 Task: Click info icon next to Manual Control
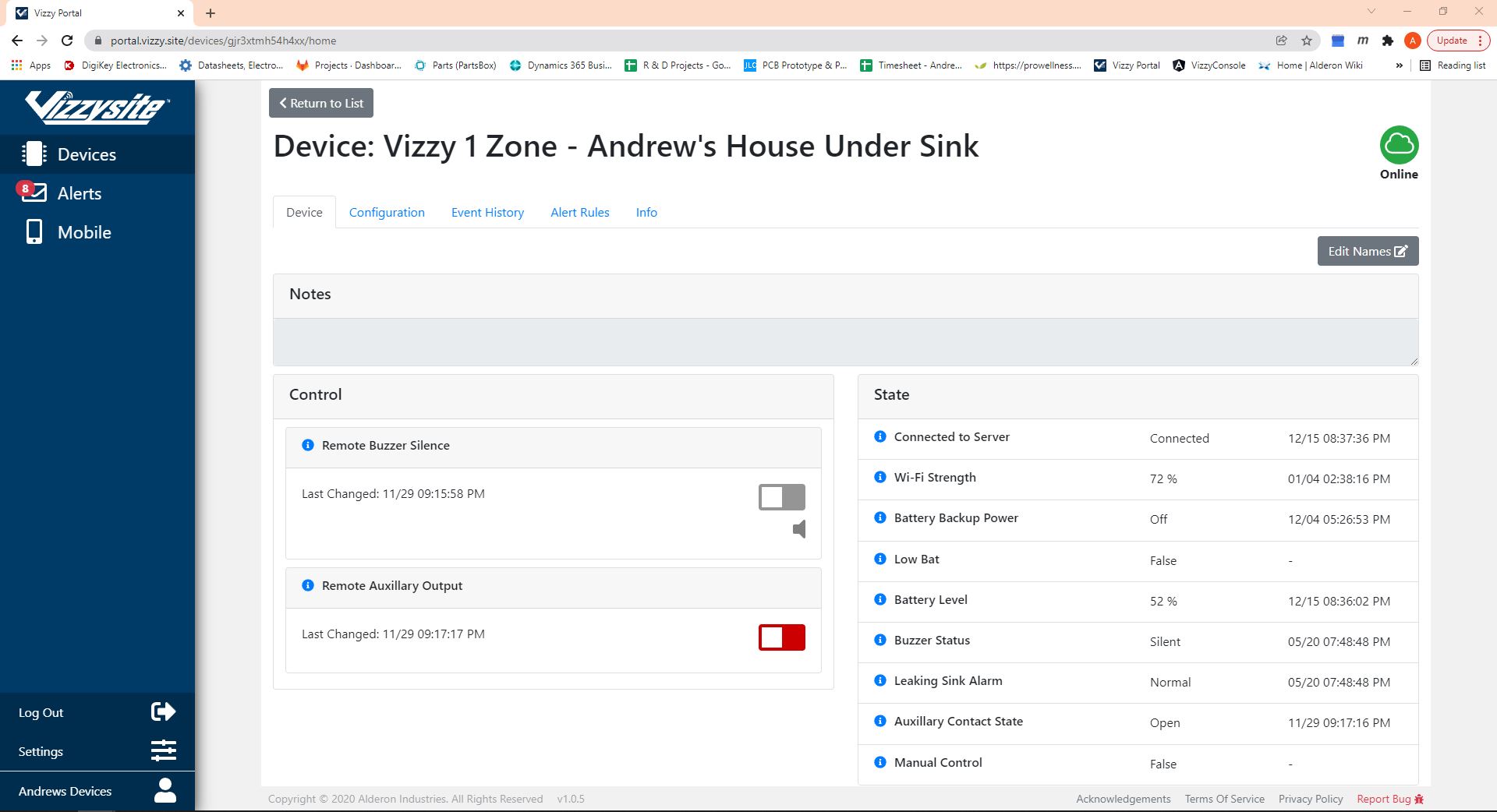[880, 762]
